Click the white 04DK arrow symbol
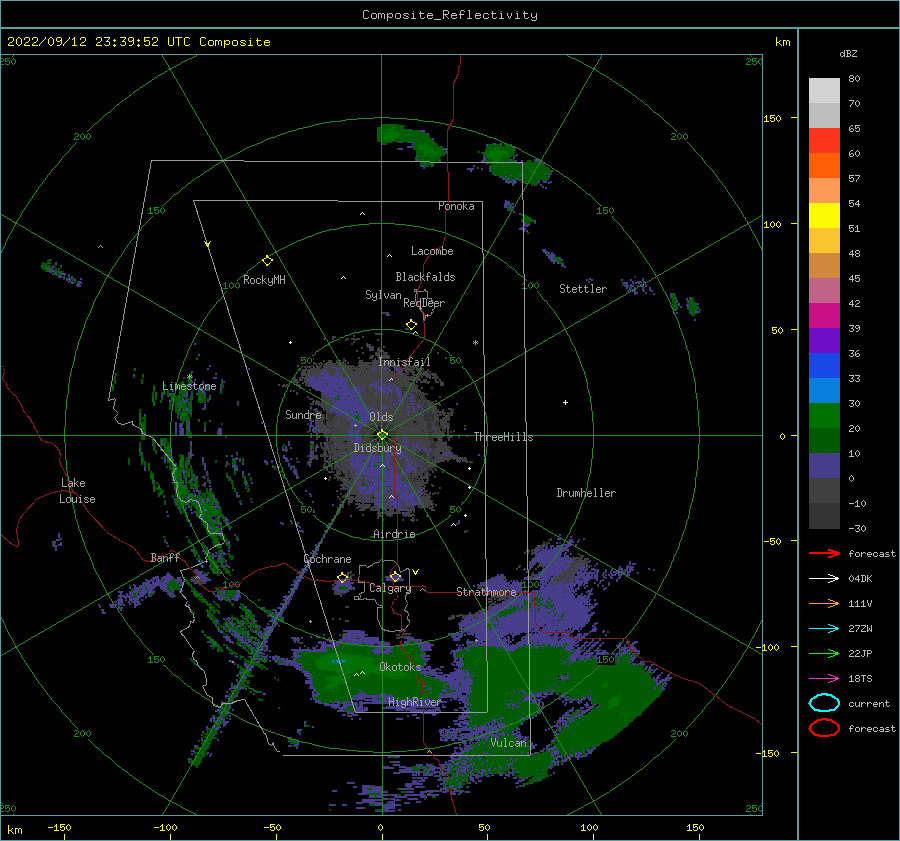Image resolution: width=900 pixels, height=841 pixels. [824, 579]
